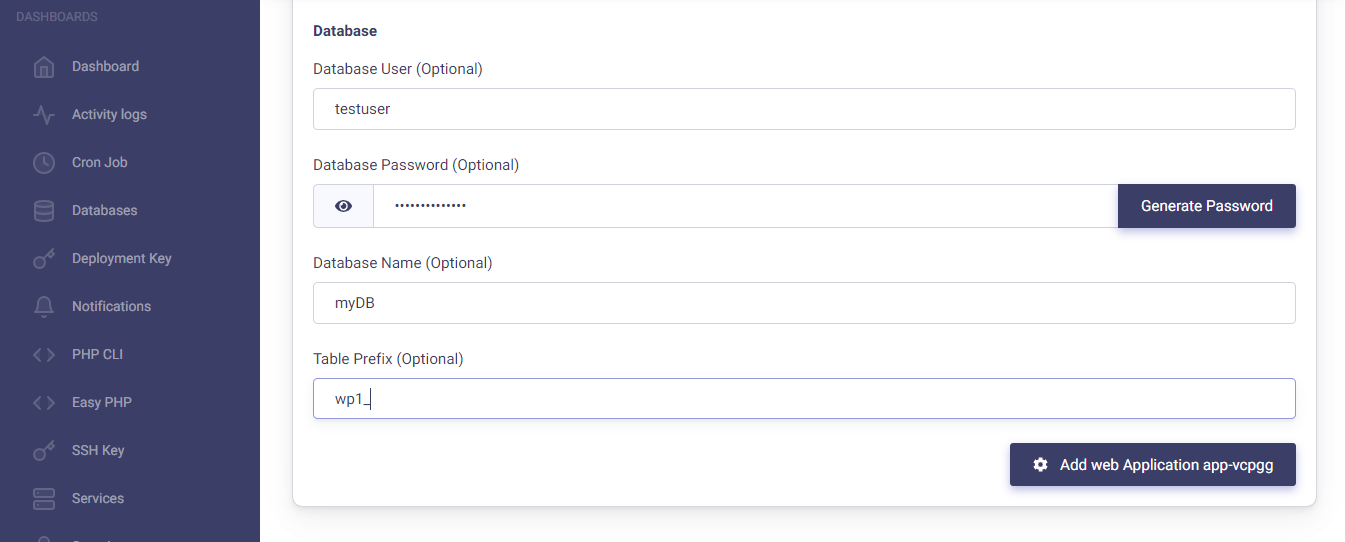Click the Deployment Key key icon
The width and height of the screenshot is (1345, 542).
(44, 259)
